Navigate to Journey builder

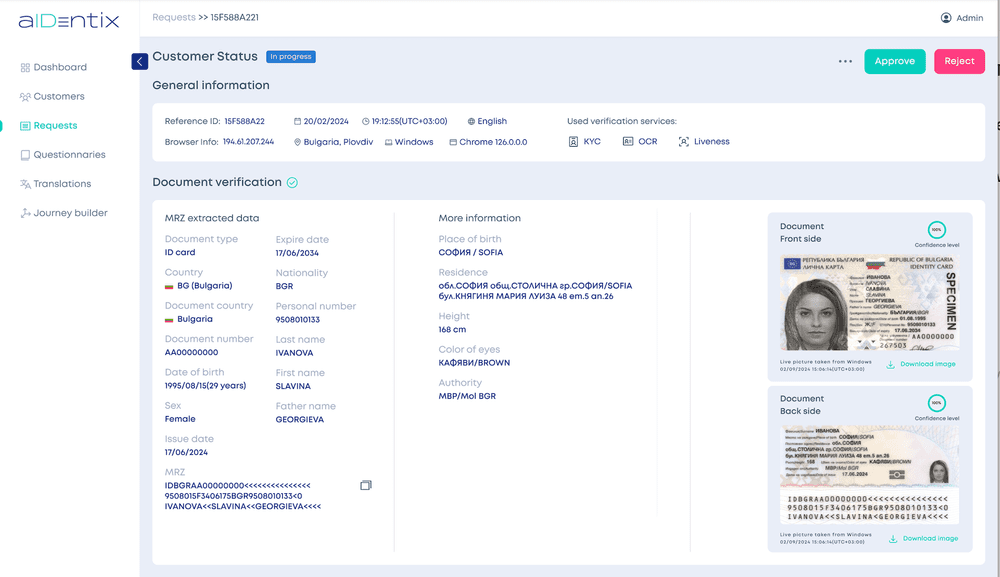click(70, 213)
